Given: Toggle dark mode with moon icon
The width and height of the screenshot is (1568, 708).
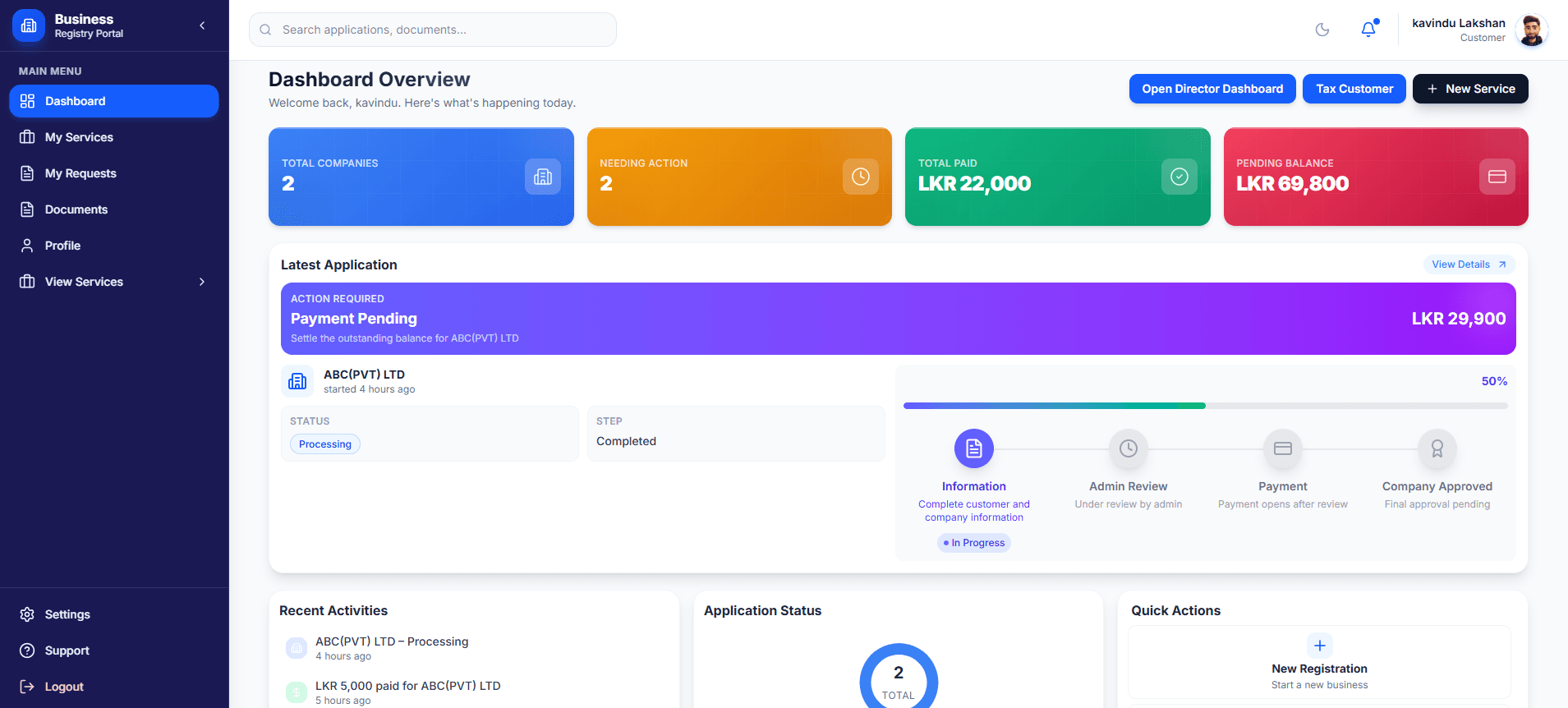Looking at the screenshot, I should [1322, 30].
